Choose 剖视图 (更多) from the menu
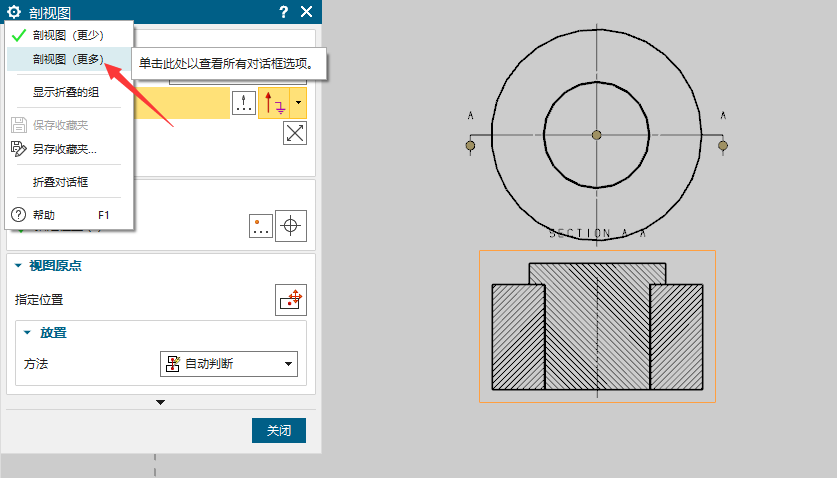The image size is (837, 478). (67, 60)
